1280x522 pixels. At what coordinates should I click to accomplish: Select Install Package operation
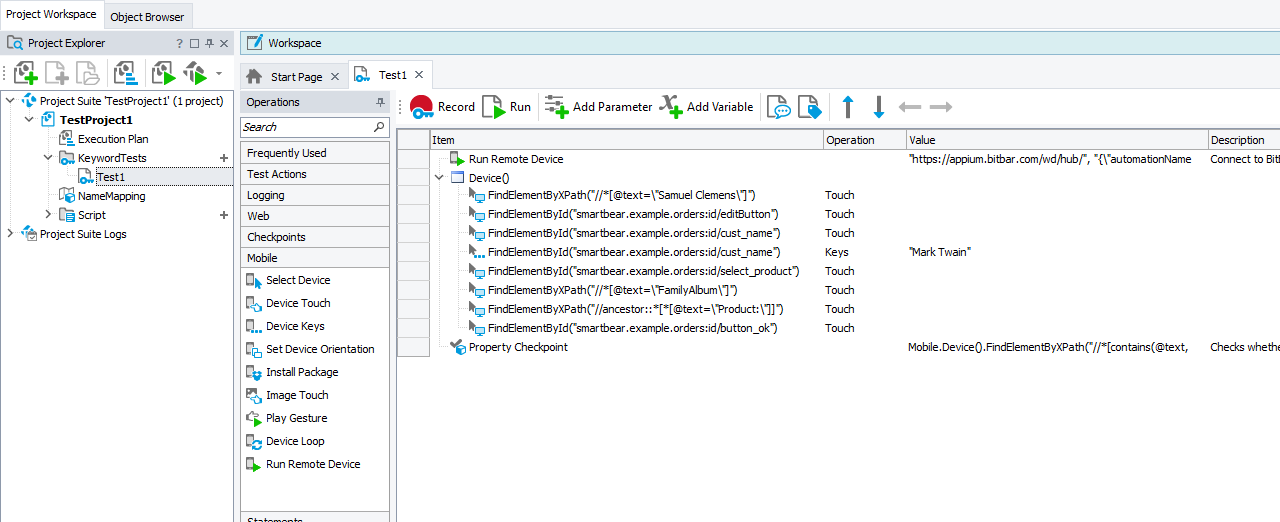302,372
